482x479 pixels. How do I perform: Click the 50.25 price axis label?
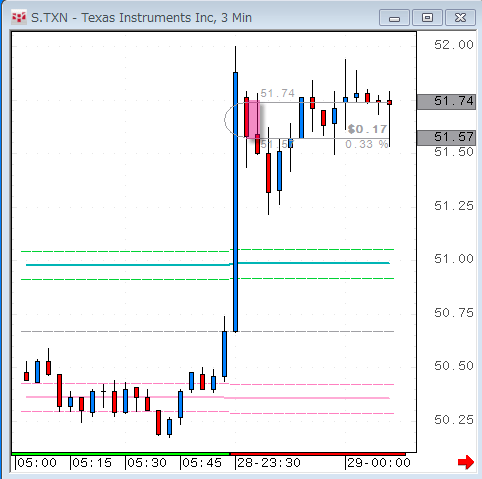[454, 420]
